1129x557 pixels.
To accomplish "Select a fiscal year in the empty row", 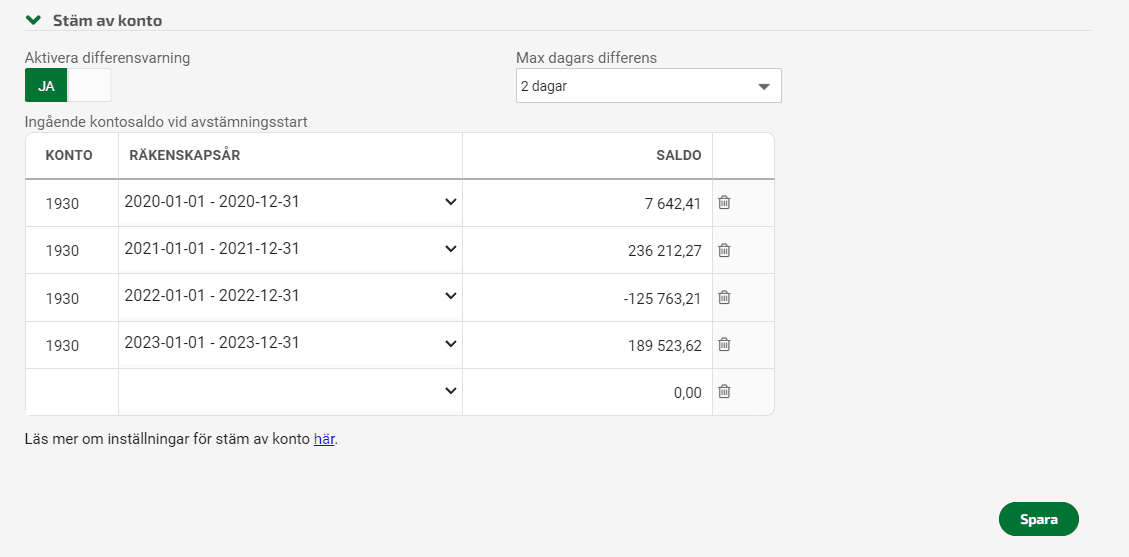I will [290, 391].
